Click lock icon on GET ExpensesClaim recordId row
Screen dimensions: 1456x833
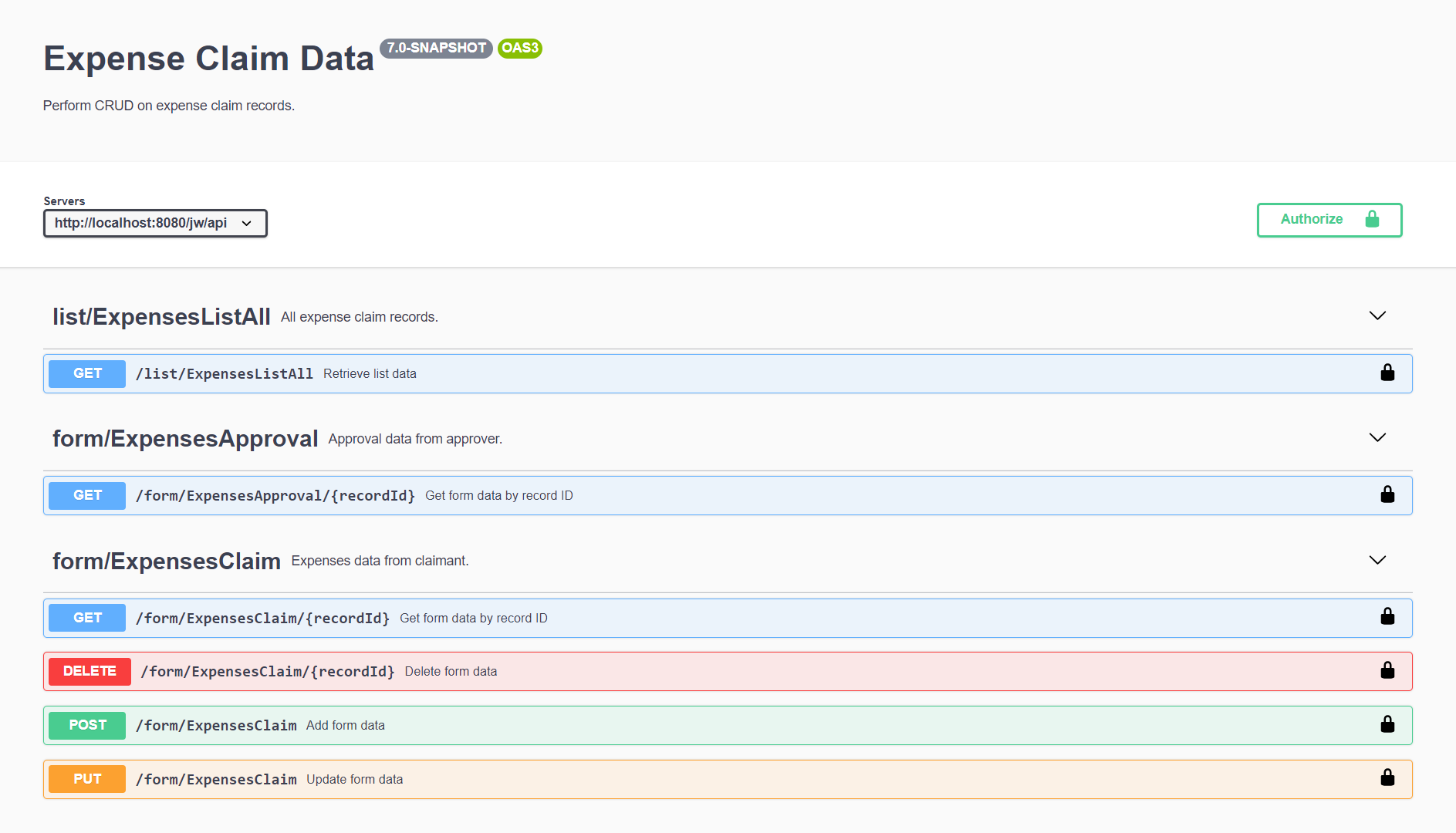1387,617
